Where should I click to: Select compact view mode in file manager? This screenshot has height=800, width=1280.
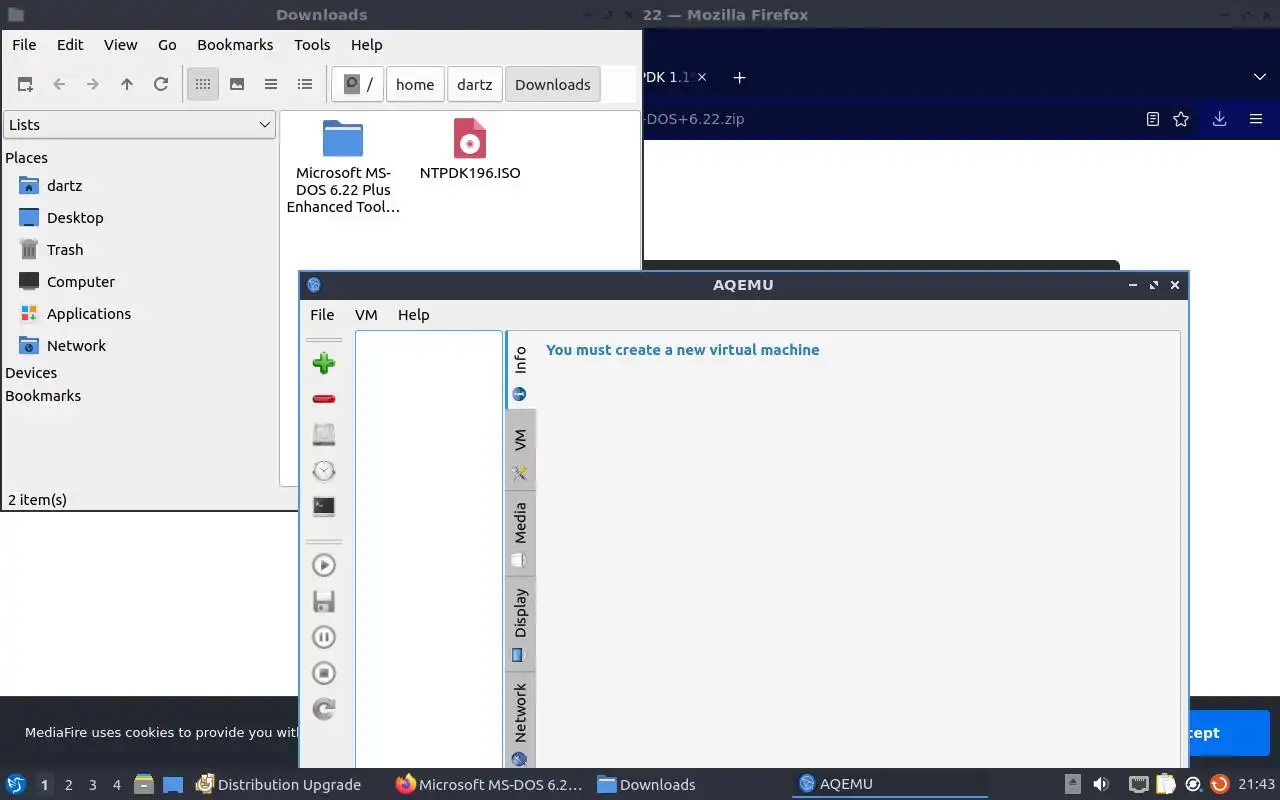pyautogui.click(x=271, y=84)
